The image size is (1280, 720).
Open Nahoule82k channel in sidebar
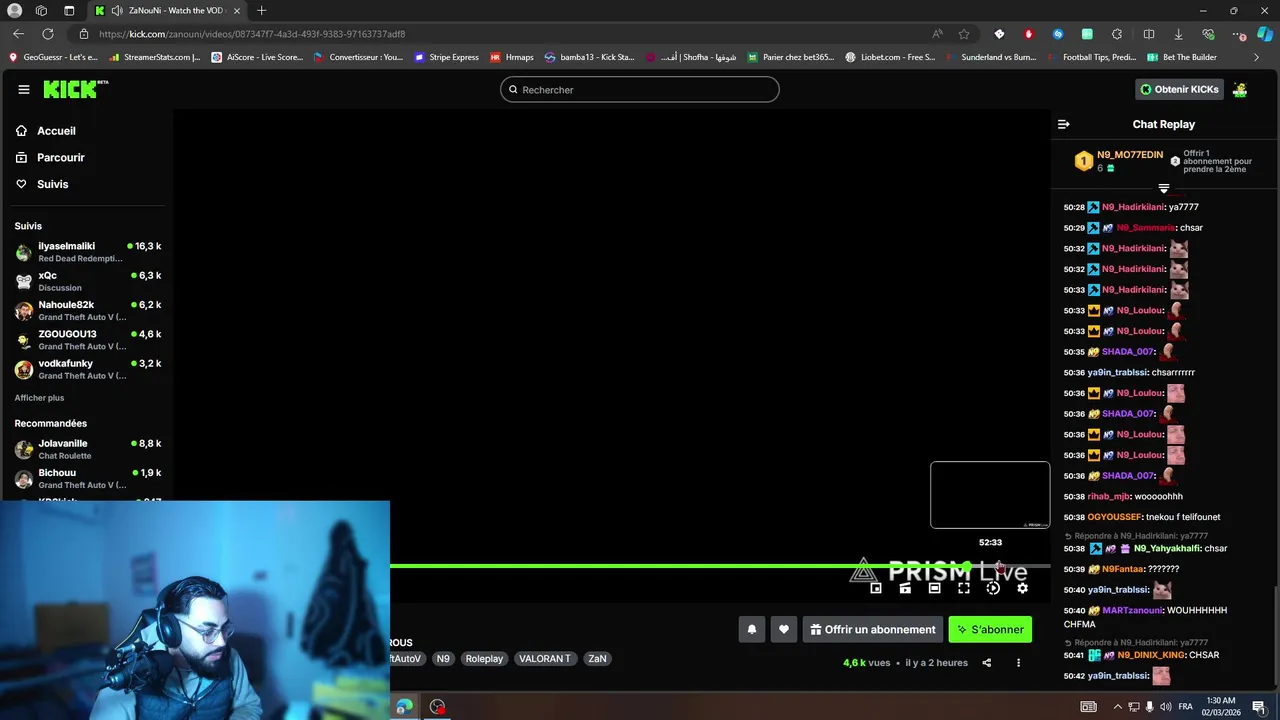88,310
